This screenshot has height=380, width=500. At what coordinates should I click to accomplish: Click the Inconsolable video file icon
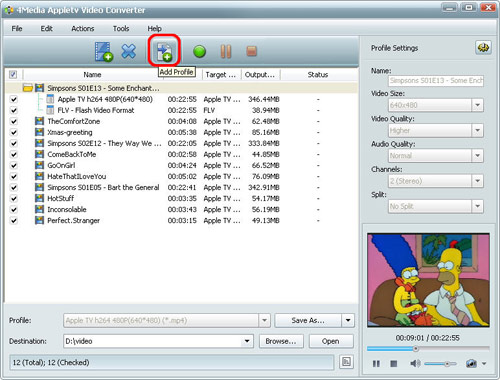point(39,209)
